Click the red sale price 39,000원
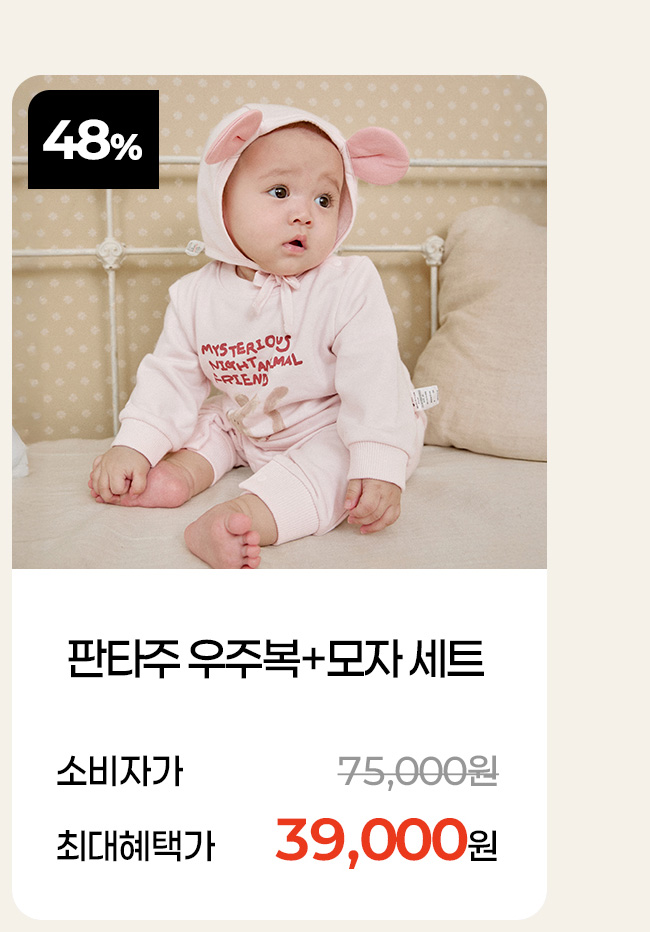 386,841
